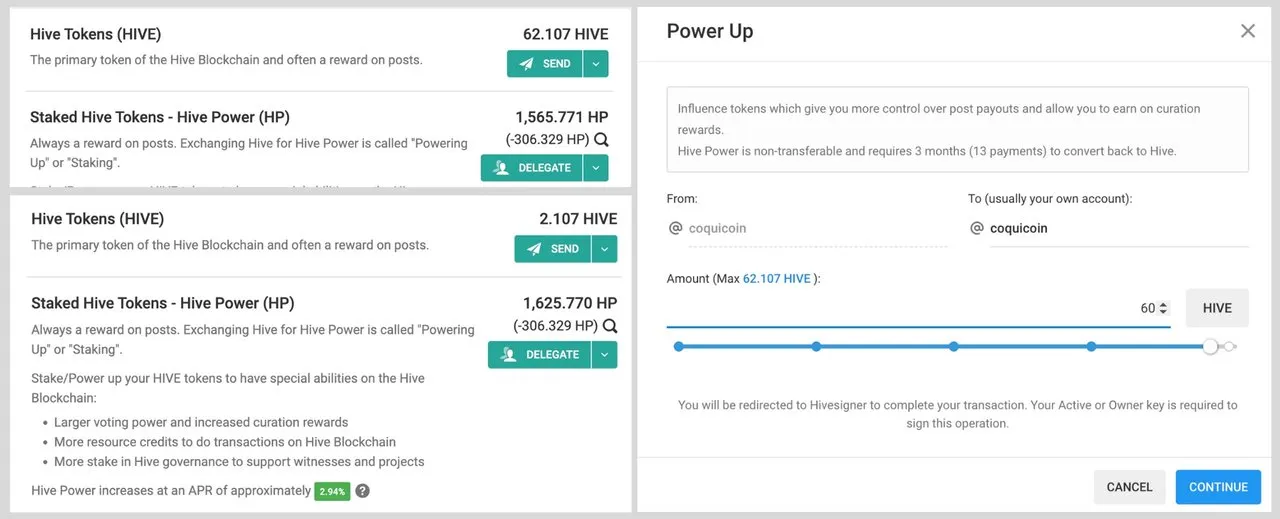
Task: Click the green 2.94% APR badge
Action: 332,491
